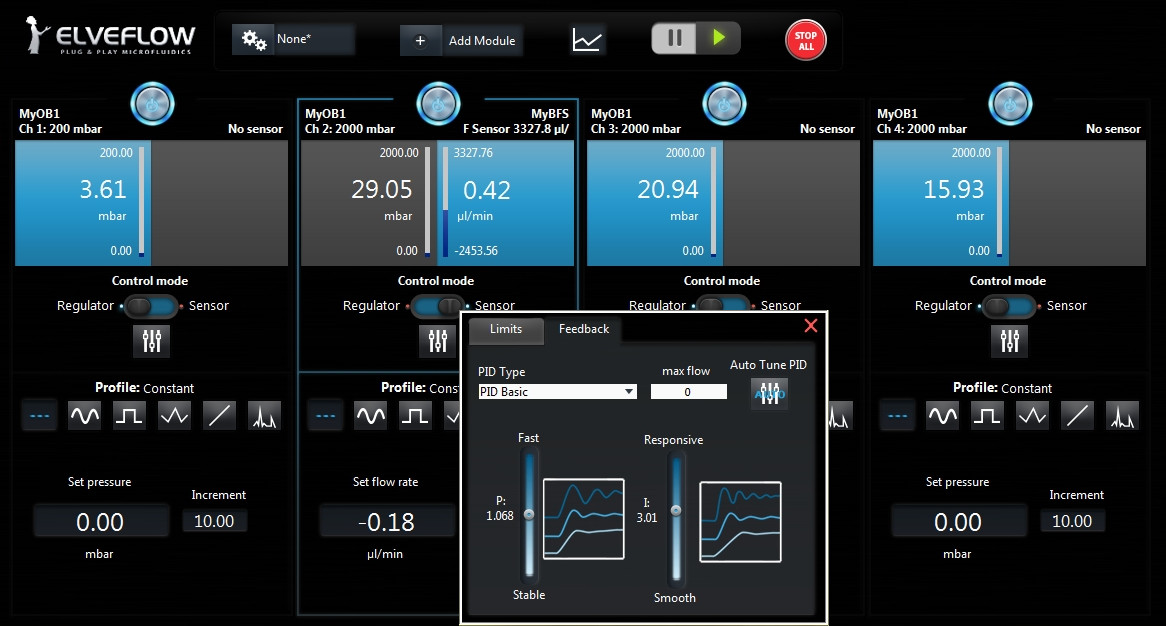Switch to the Limits tab
This screenshot has height=626, width=1166.
[x=506, y=329]
